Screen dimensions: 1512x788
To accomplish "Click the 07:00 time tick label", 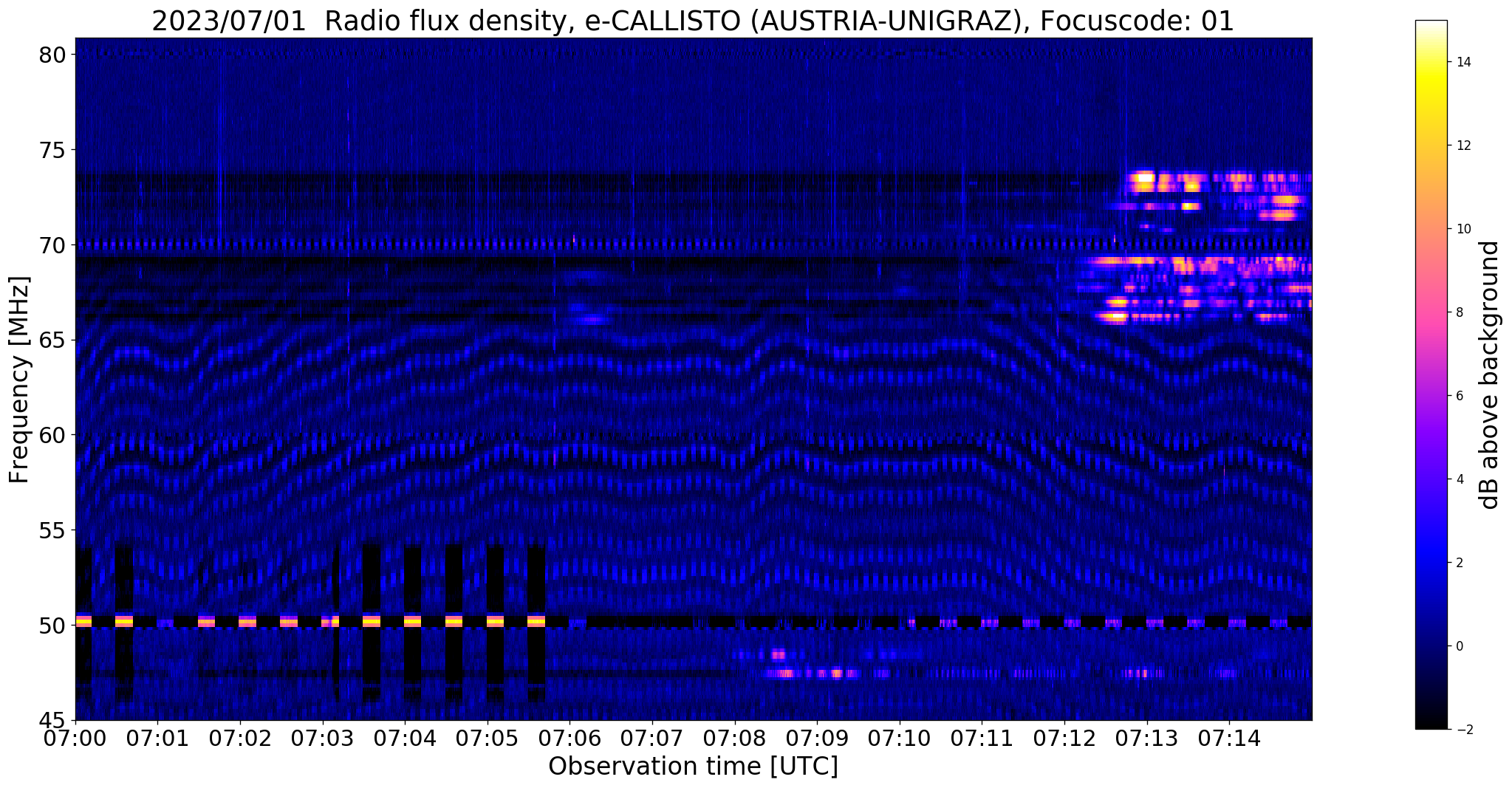I will [75, 737].
